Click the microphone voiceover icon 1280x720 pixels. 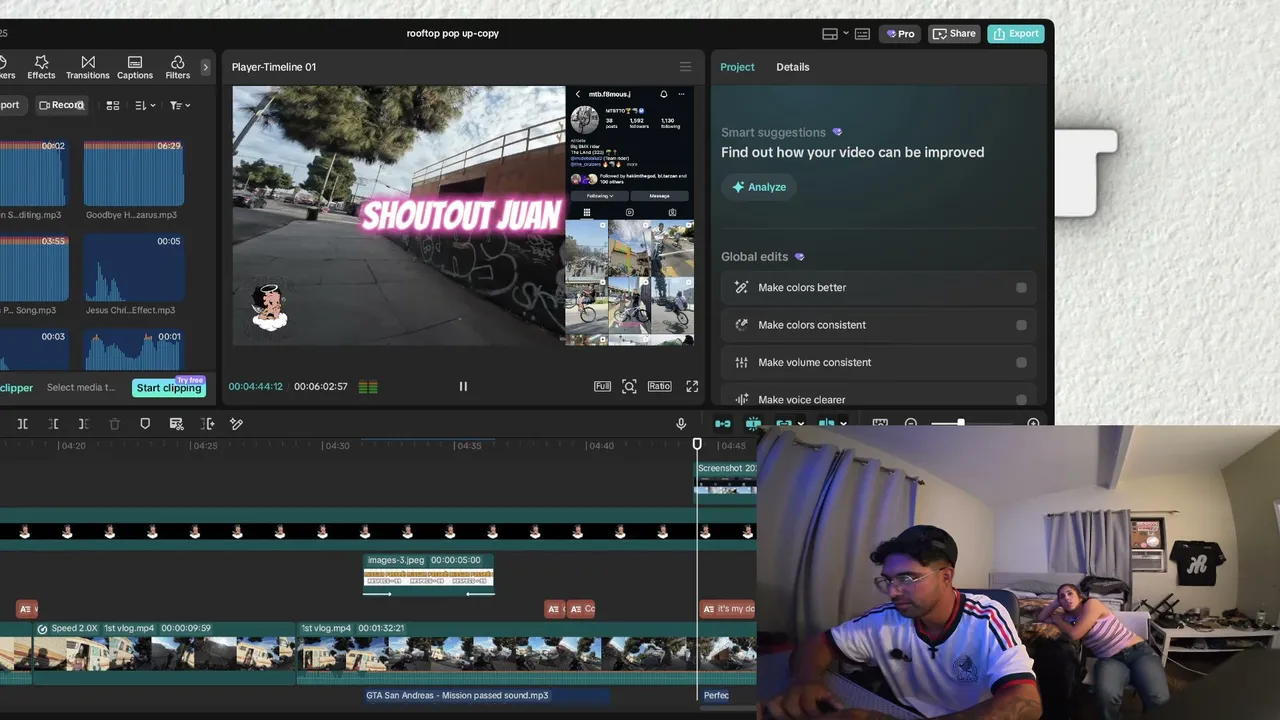681,424
